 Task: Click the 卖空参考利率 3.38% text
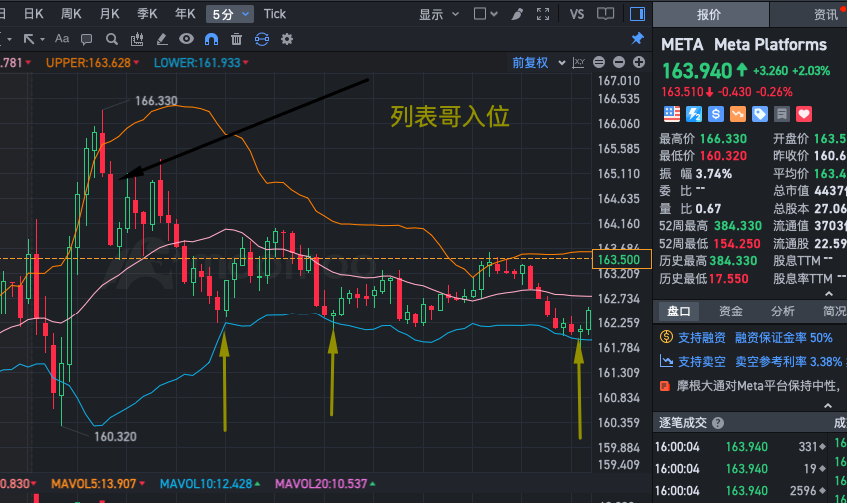click(x=789, y=361)
